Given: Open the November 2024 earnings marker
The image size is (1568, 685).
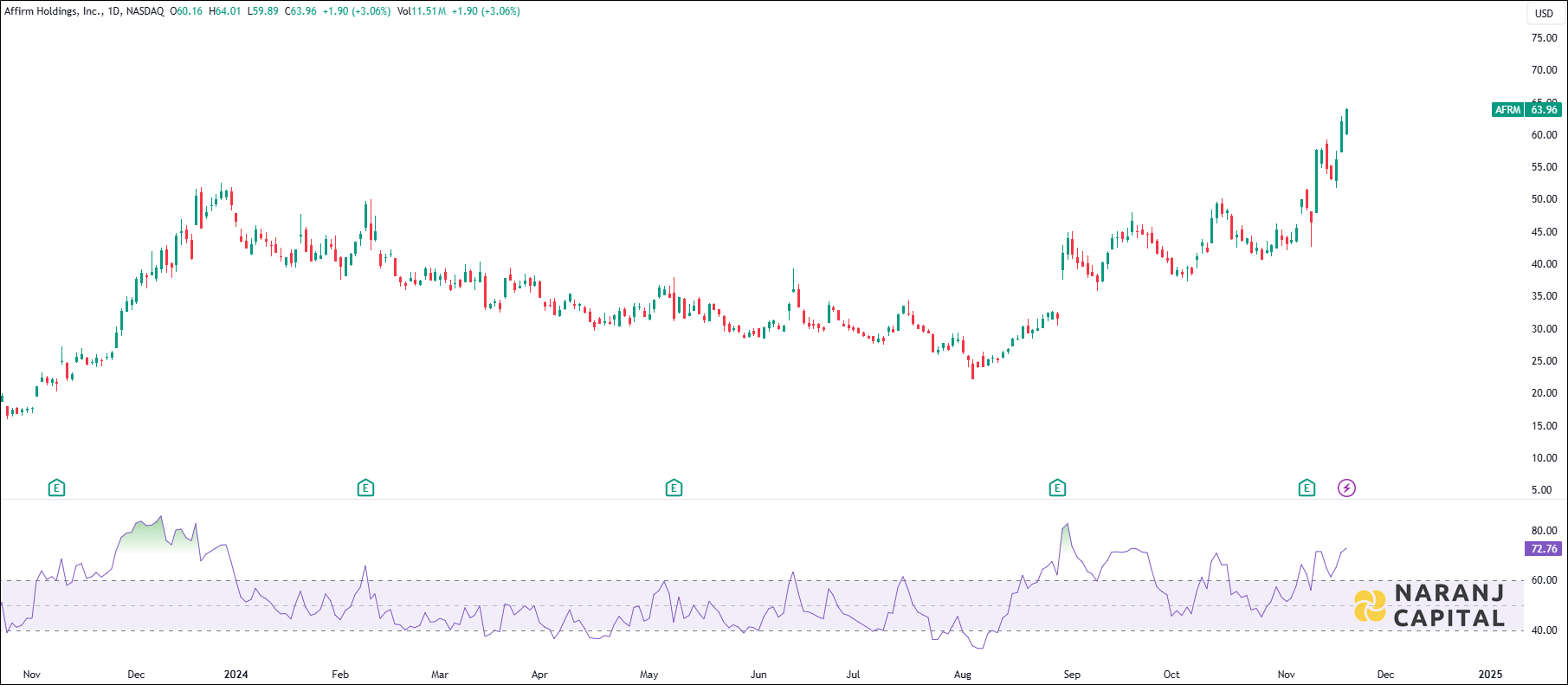Looking at the screenshot, I should point(1307,488).
